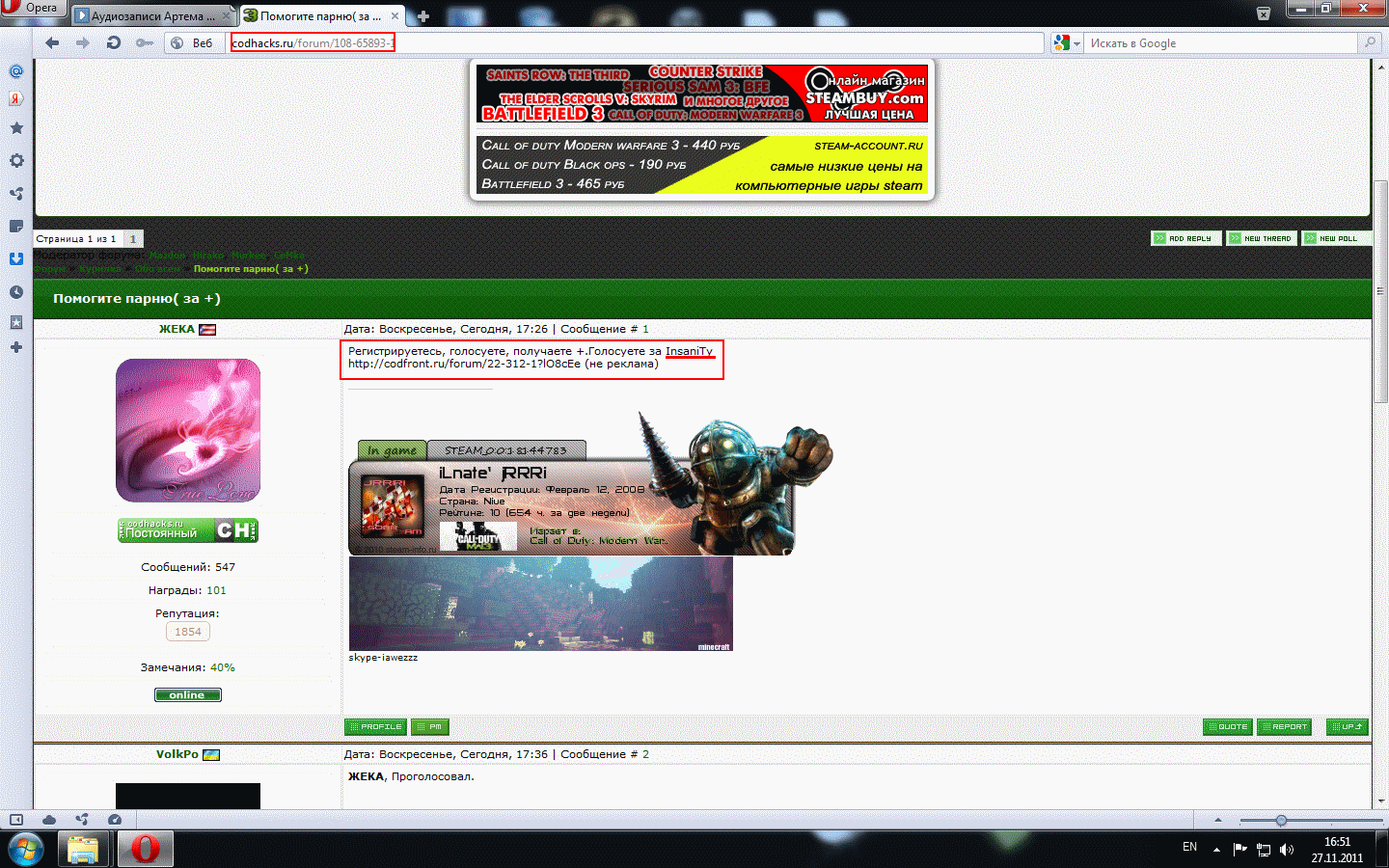This screenshot has width=1389, height=868.
Task: Open Windows Start menu orb
Action: [25, 850]
